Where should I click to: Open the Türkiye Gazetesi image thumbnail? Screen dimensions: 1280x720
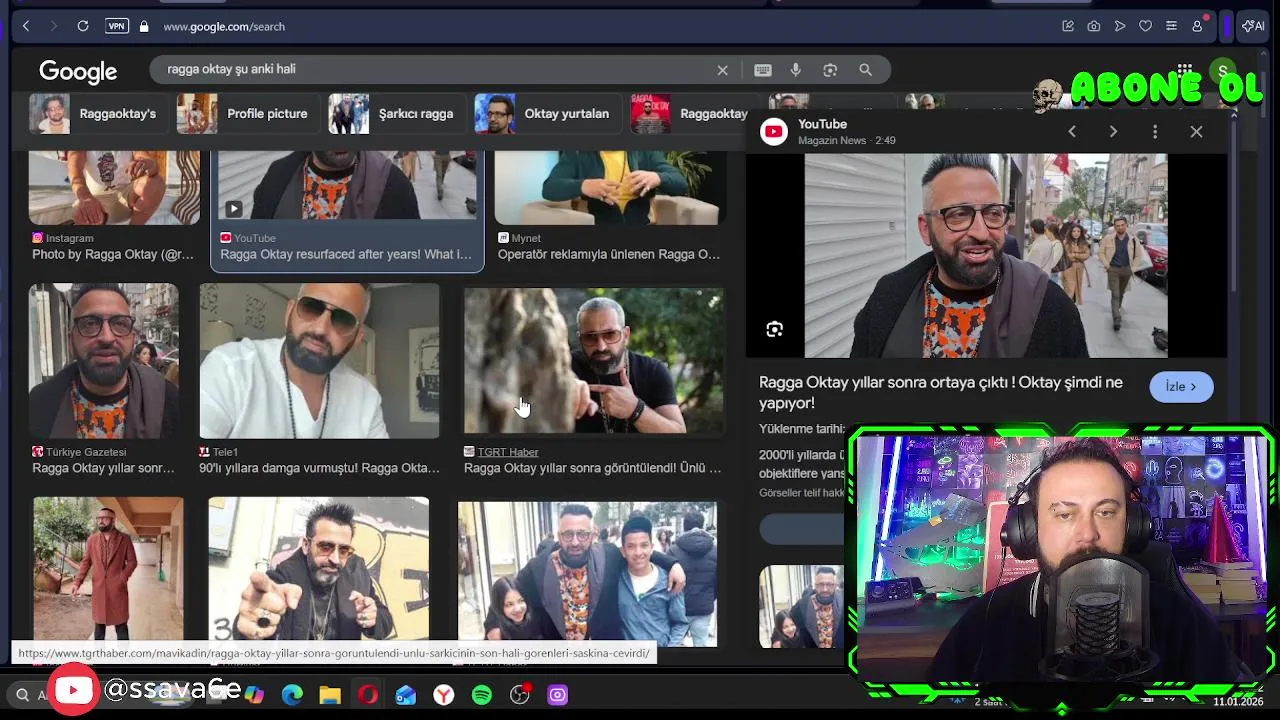tap(104, 361)
